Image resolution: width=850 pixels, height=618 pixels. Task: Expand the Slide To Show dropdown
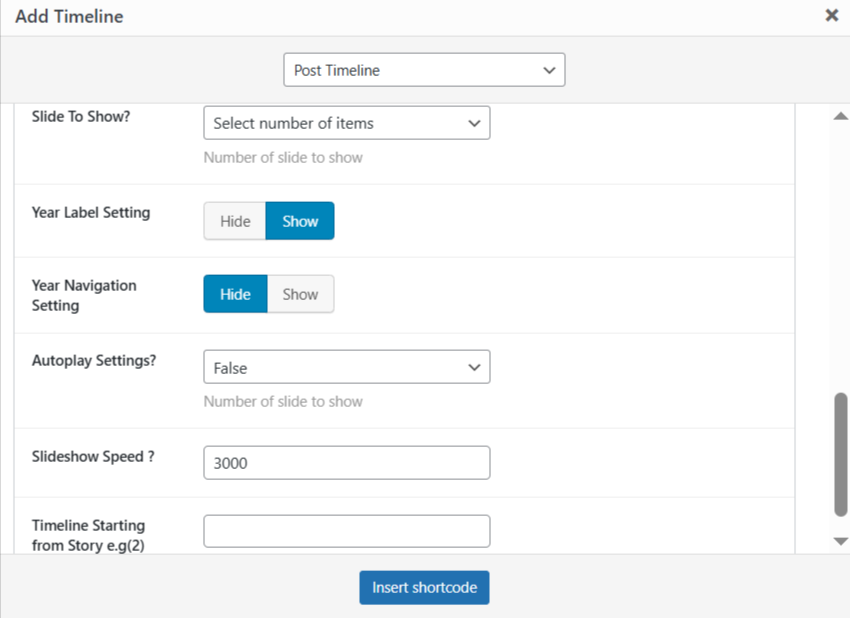pos(346,123)
